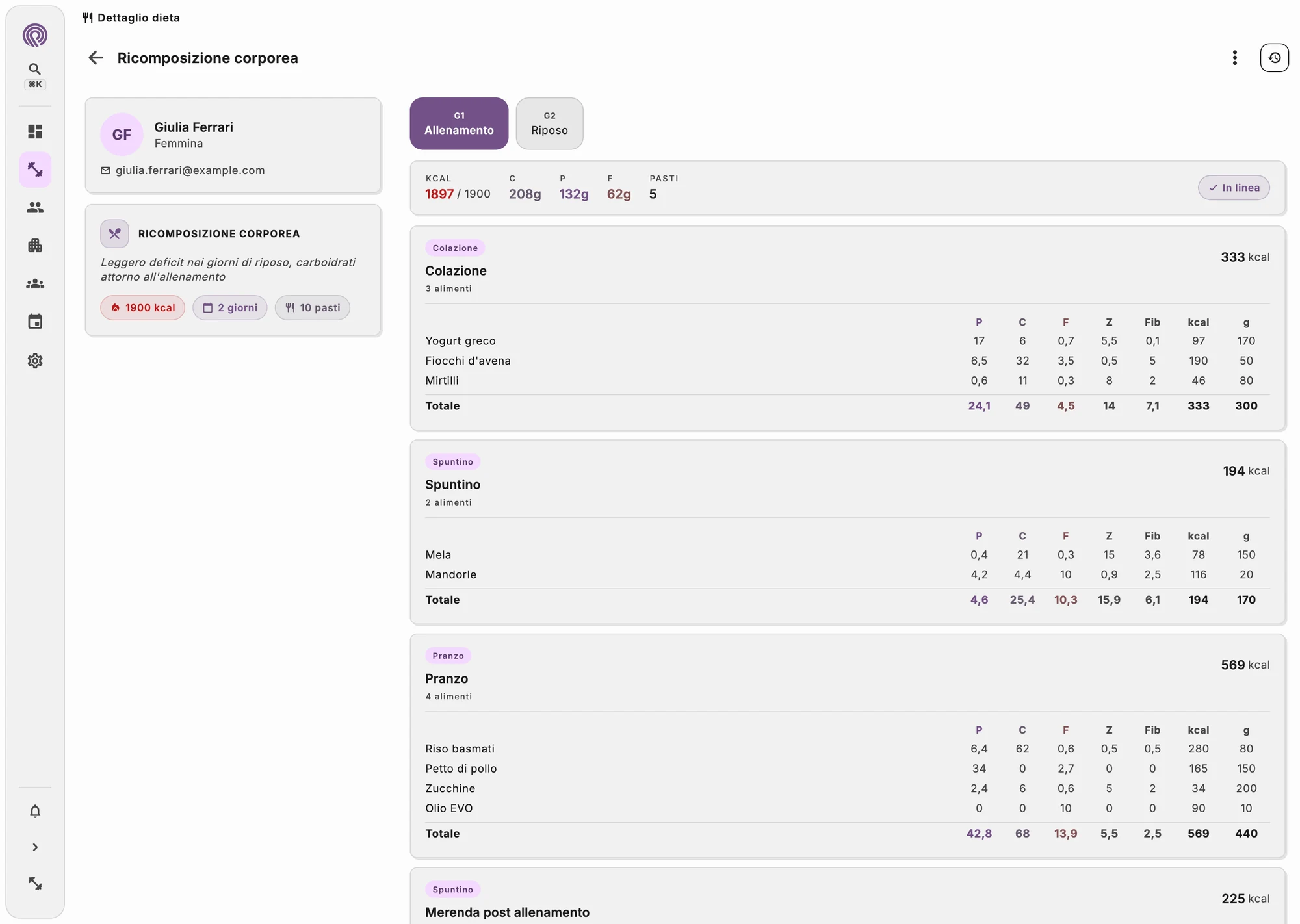Open the two-person clients icon

pyautogui.click(x=35, y=208)
